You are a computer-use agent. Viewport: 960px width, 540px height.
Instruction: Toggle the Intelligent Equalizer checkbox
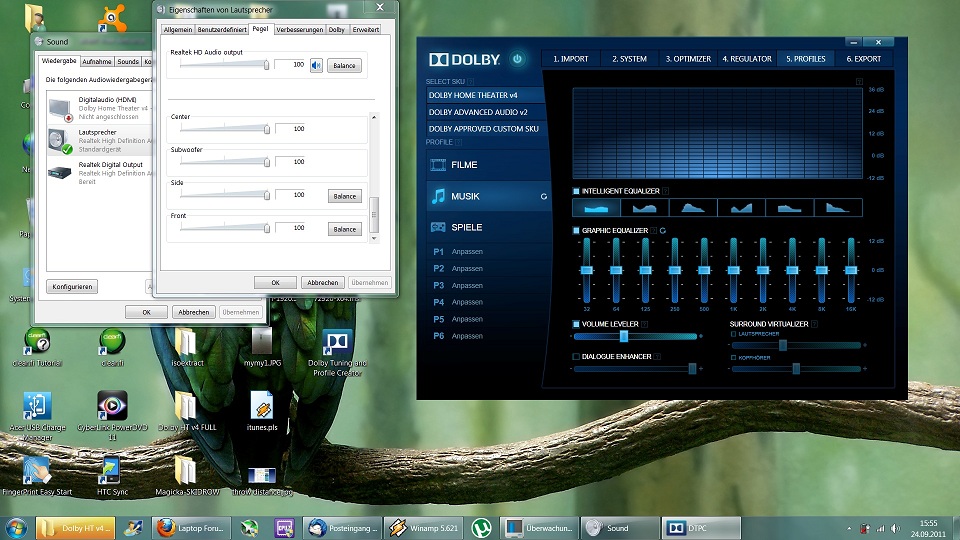pos(576,191)
